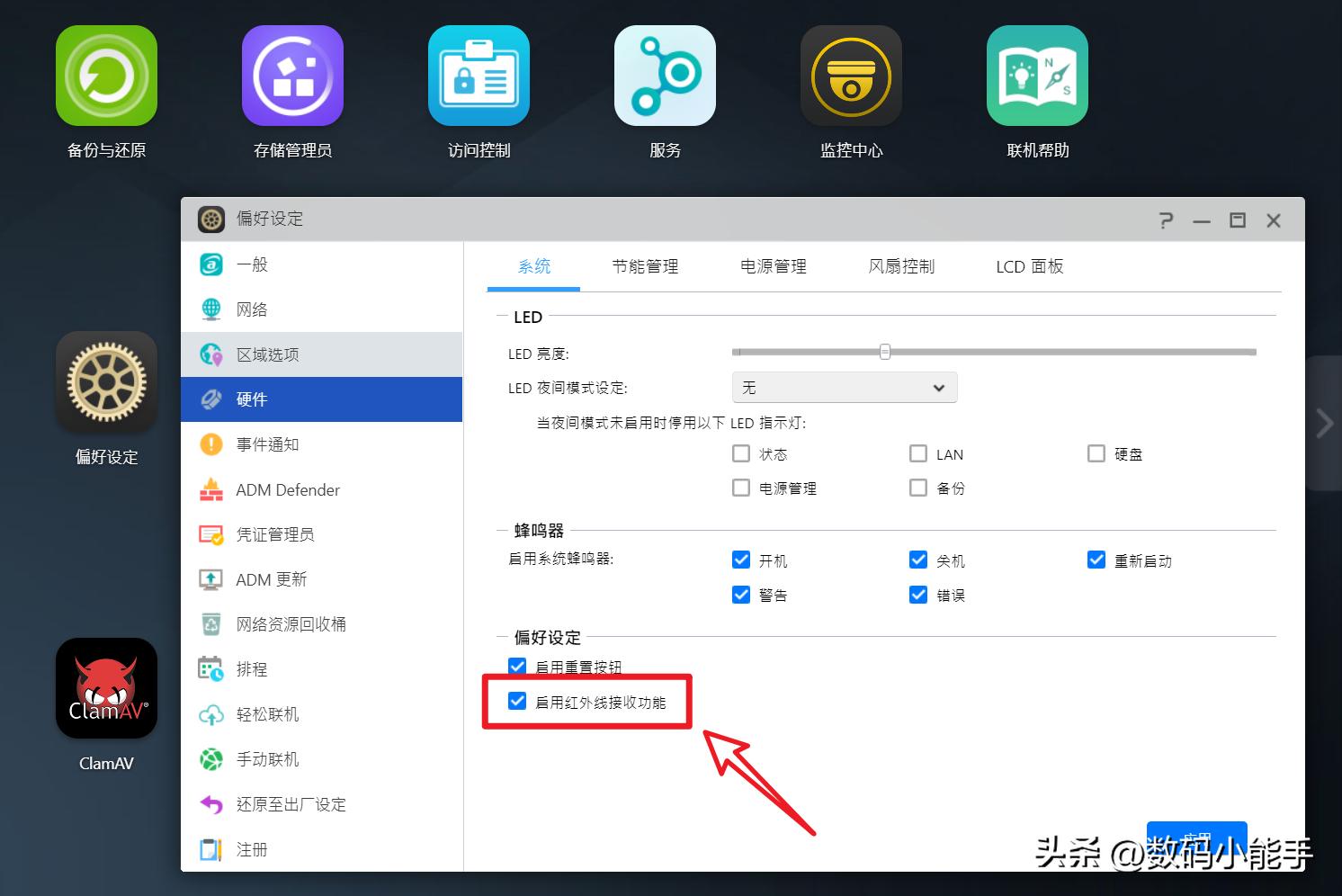Viewport: 1342px width, 896px height.
Task: Launch the 存储管理员 app
Action: pyautogui.click(x=292, y=76)
